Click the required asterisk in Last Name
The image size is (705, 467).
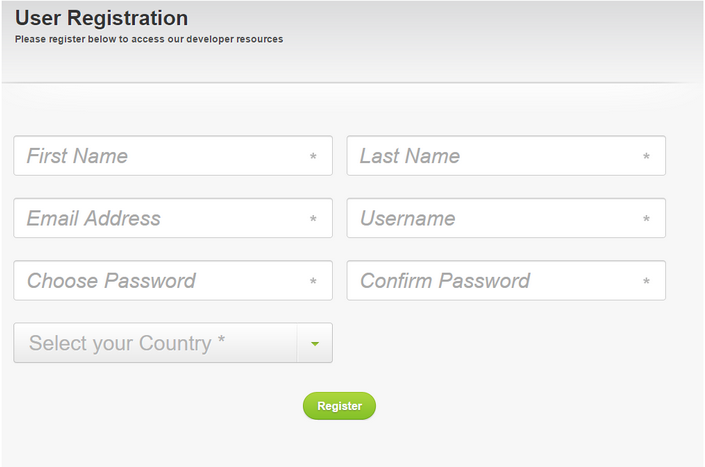point(646,156)
